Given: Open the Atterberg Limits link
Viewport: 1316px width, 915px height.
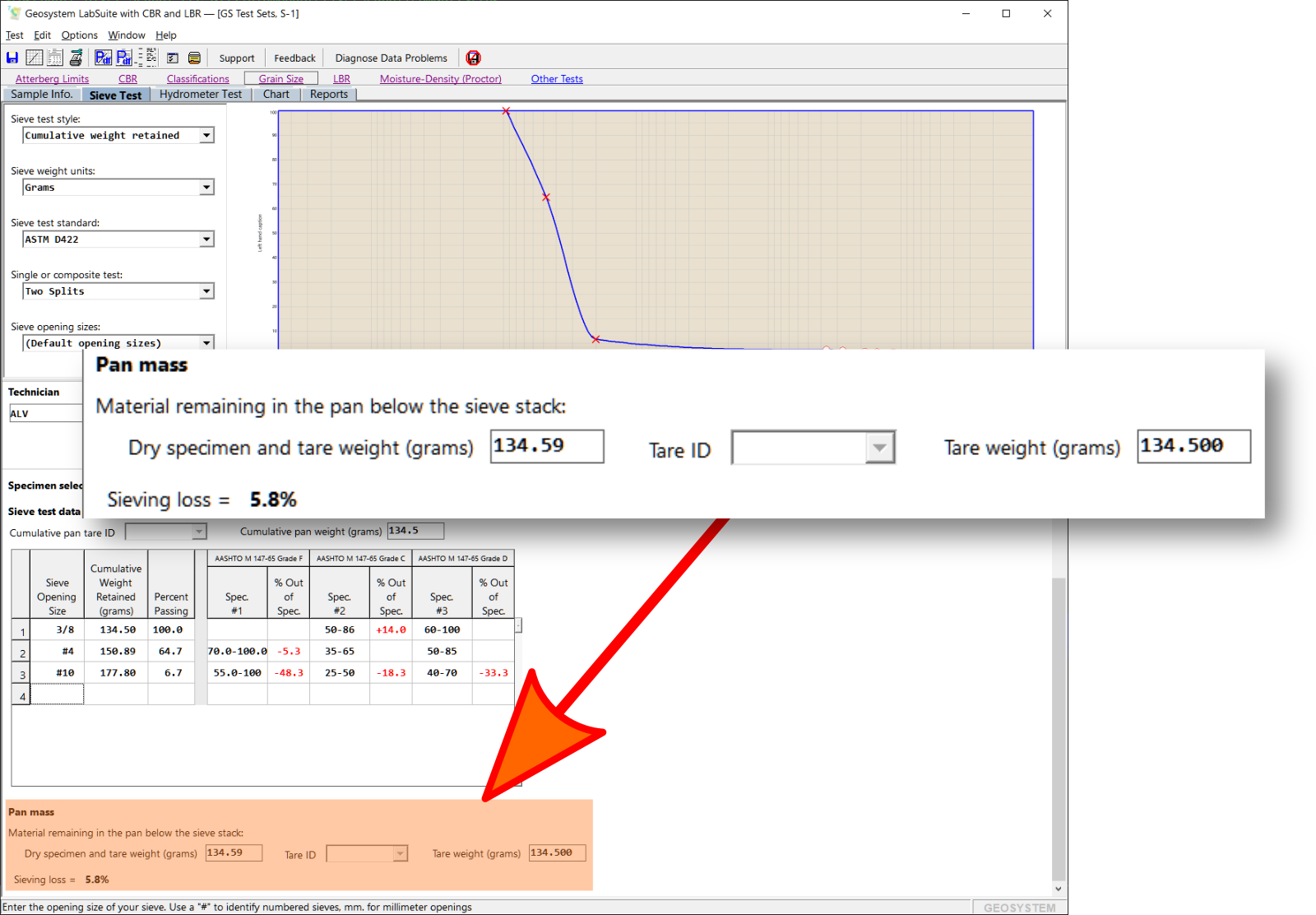Looking at the screenshot, I should 52,79.
